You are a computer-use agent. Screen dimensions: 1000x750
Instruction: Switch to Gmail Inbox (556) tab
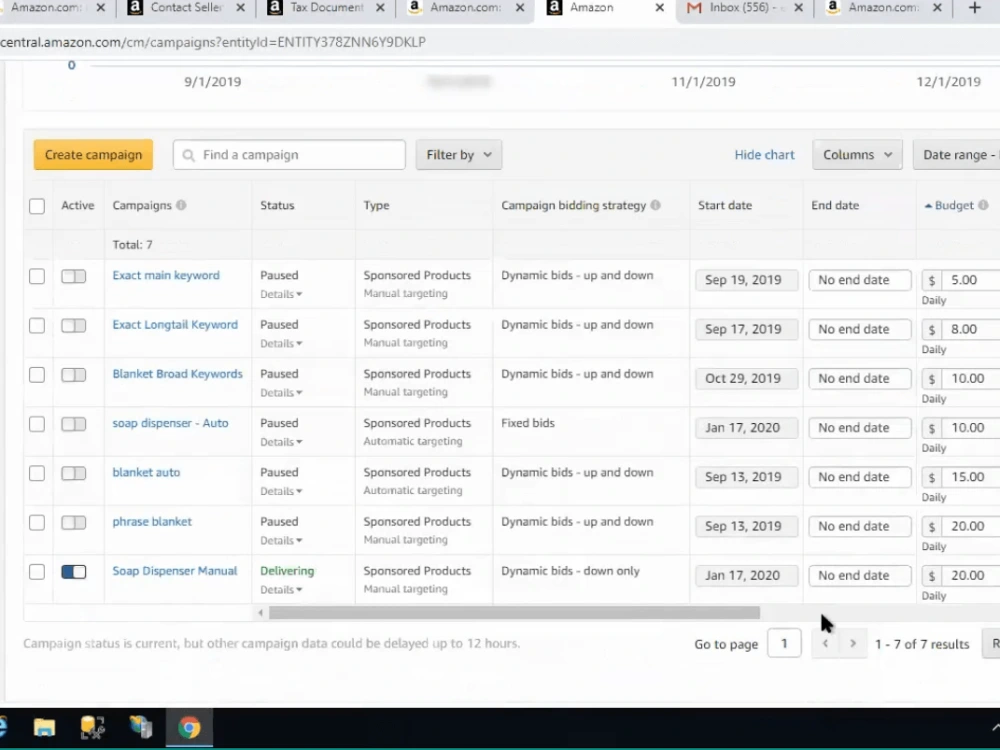(743, 8)
